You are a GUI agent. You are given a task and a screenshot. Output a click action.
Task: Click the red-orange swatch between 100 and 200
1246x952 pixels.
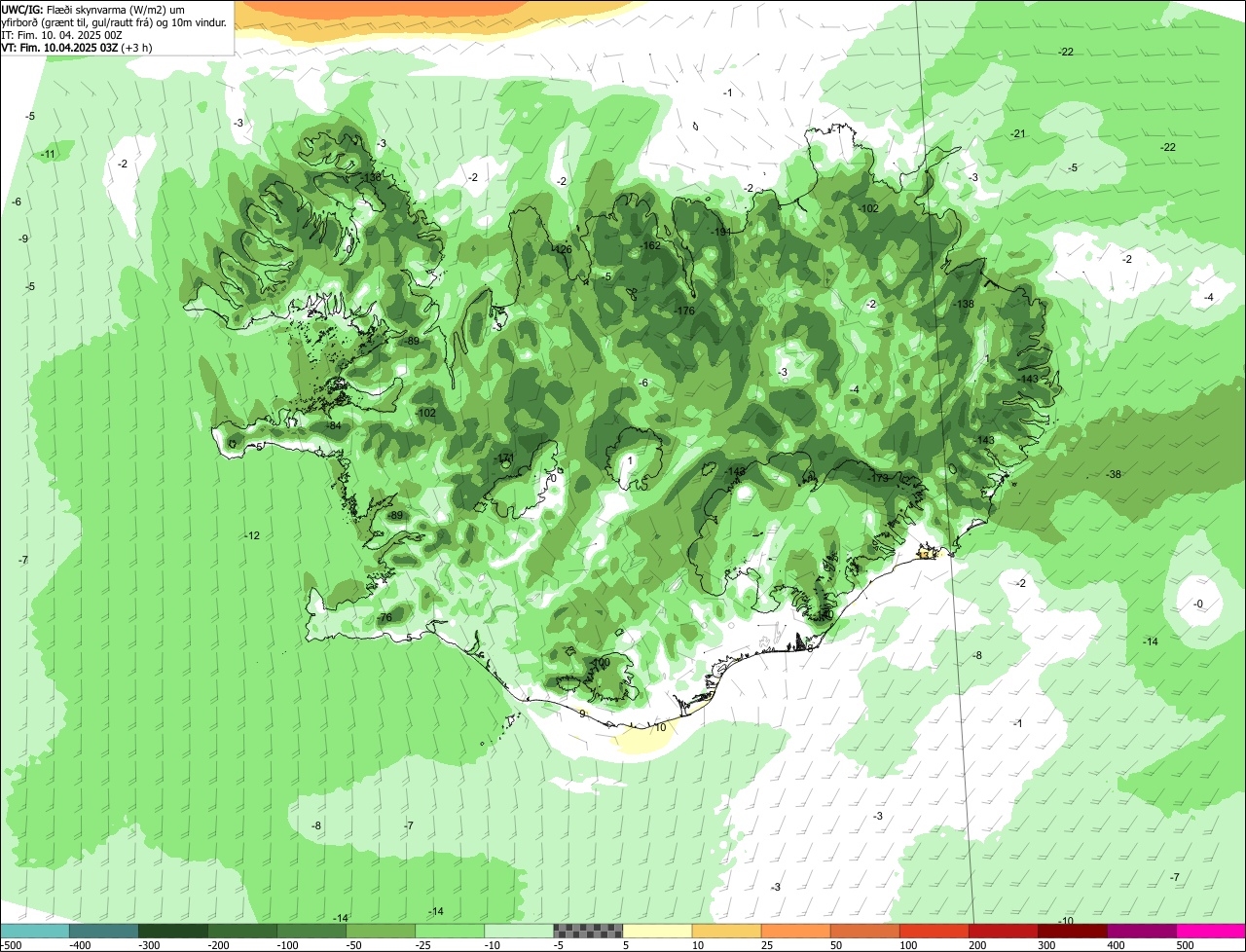(934, 932)
